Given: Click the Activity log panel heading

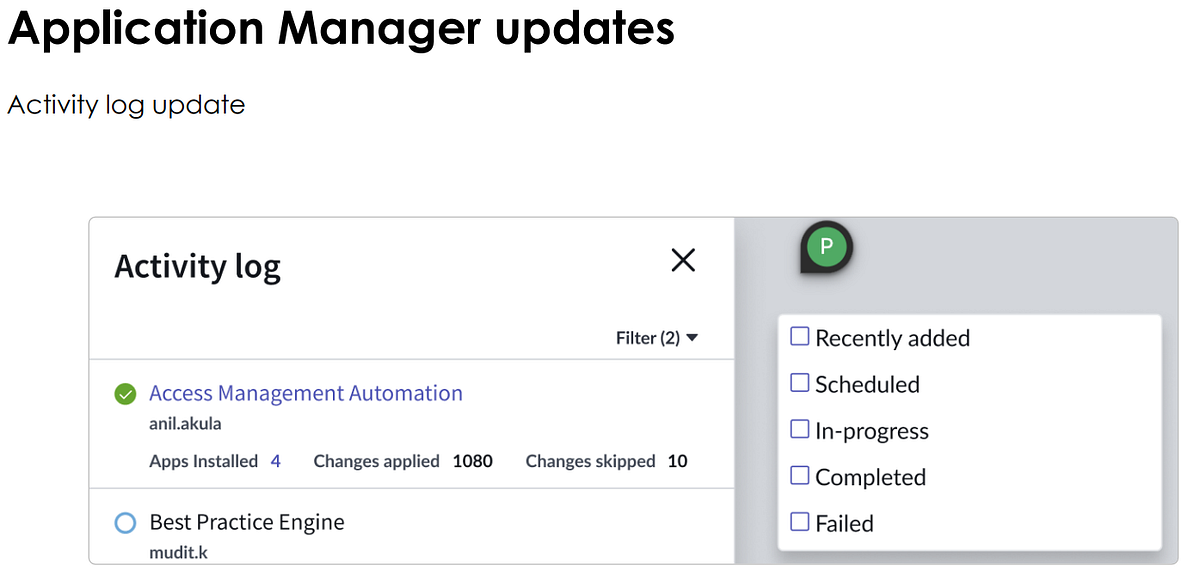Looking at the screenshot, I should (x=197, y=266).
